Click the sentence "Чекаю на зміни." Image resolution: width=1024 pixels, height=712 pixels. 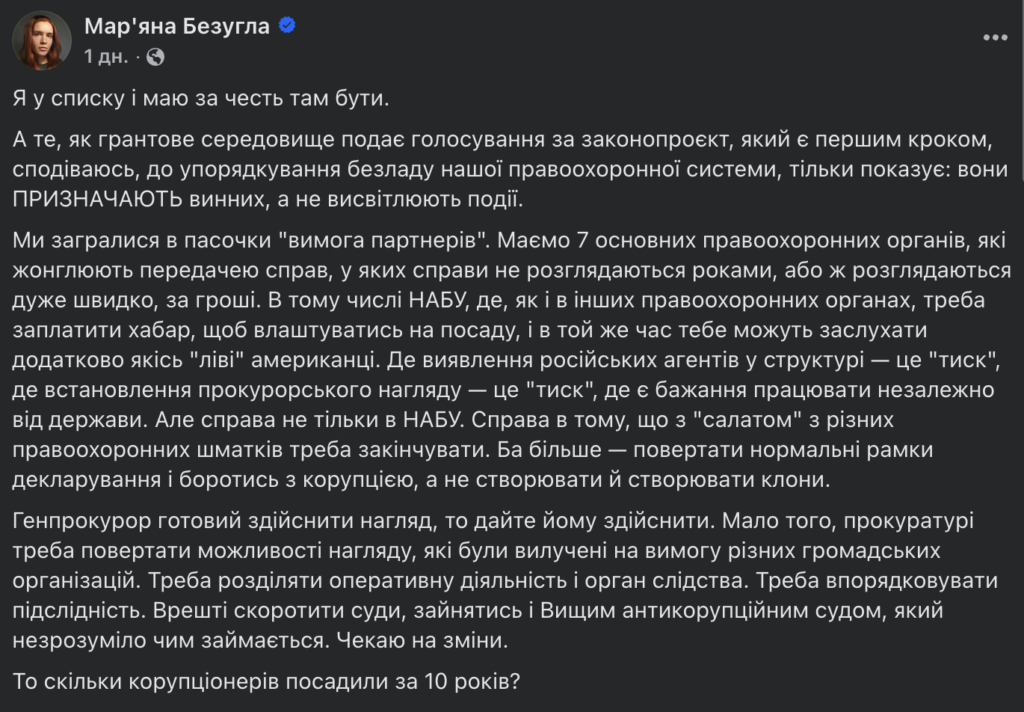coord(423,640)
